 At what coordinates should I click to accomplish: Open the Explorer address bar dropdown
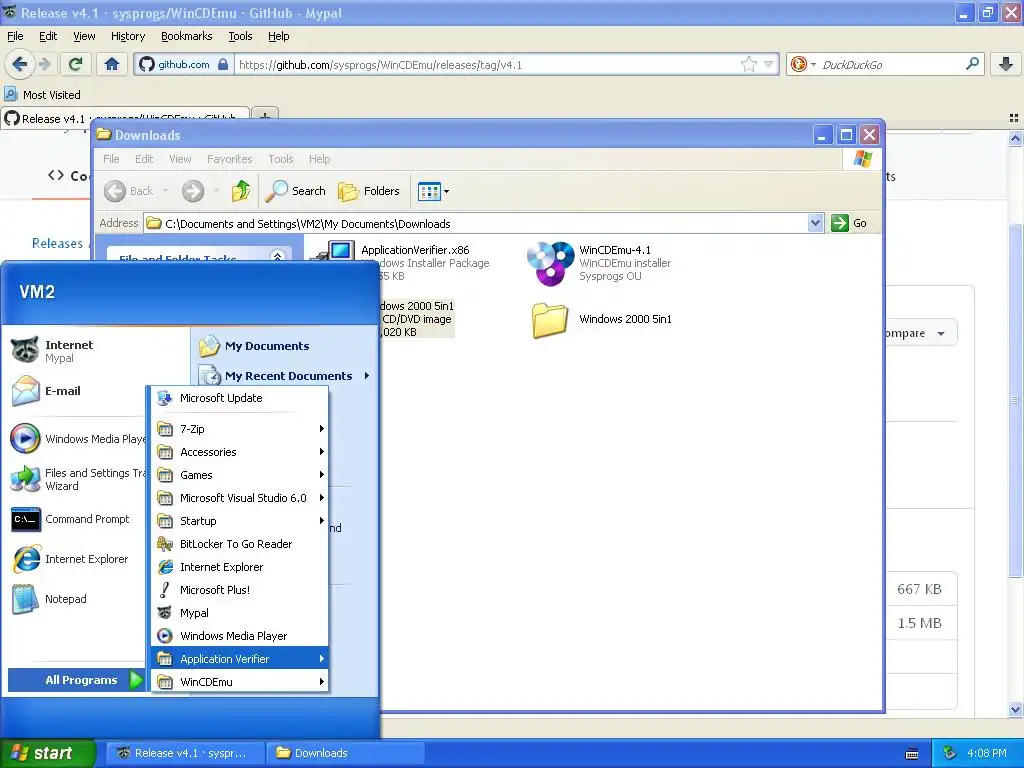(x=815, y=223)
